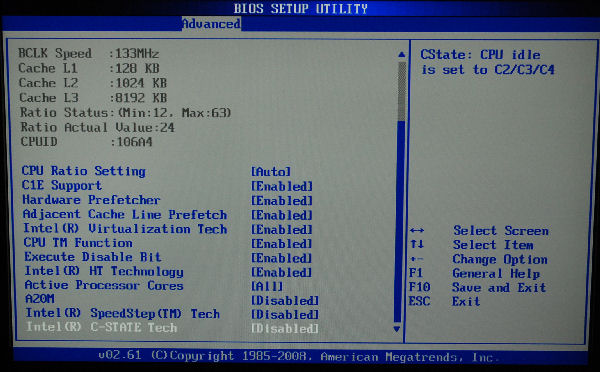Click the scrollbar up arrow
The height and width of the screenshot is (372, 600).
(401, 54)
